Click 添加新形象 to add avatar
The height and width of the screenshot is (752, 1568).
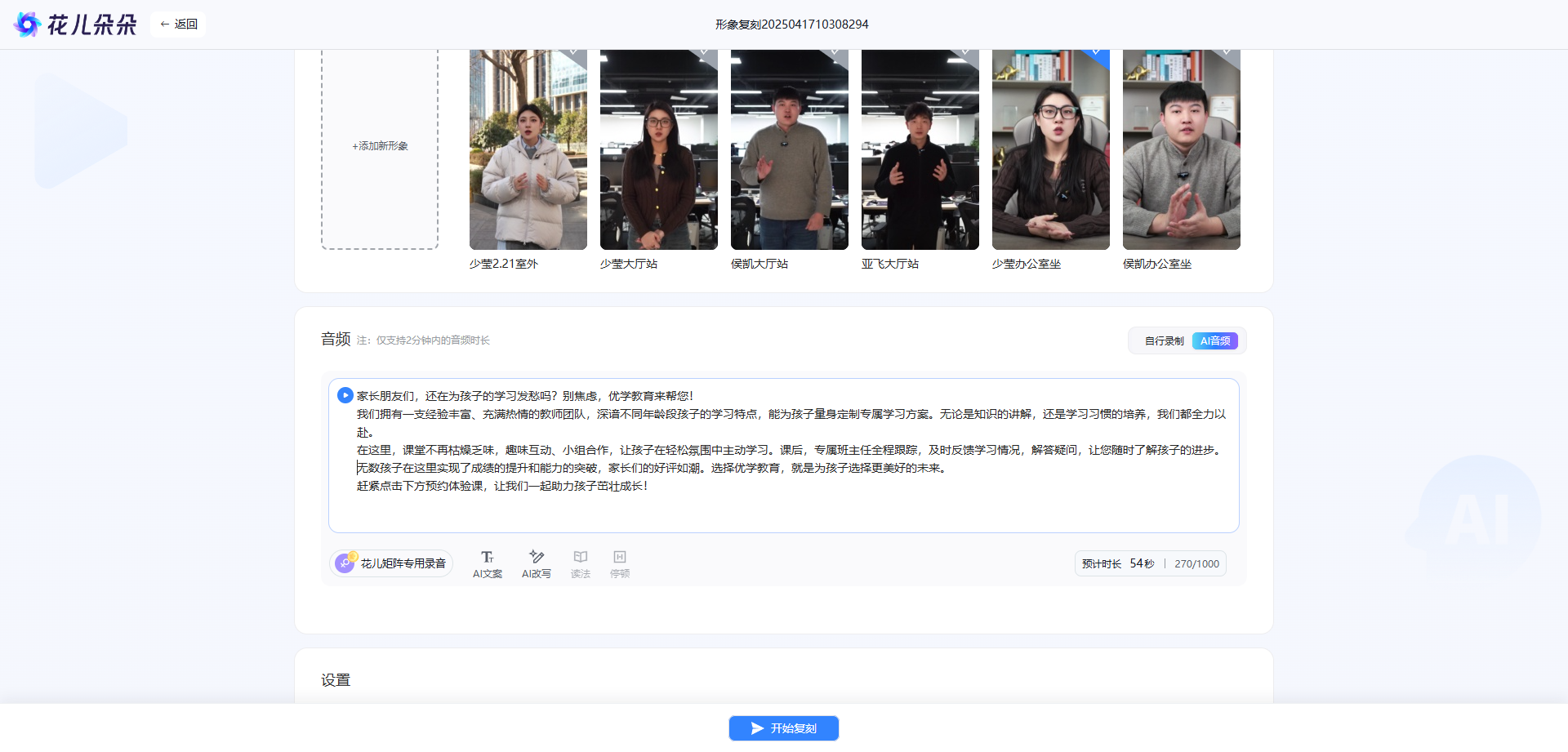coord(380,147)
